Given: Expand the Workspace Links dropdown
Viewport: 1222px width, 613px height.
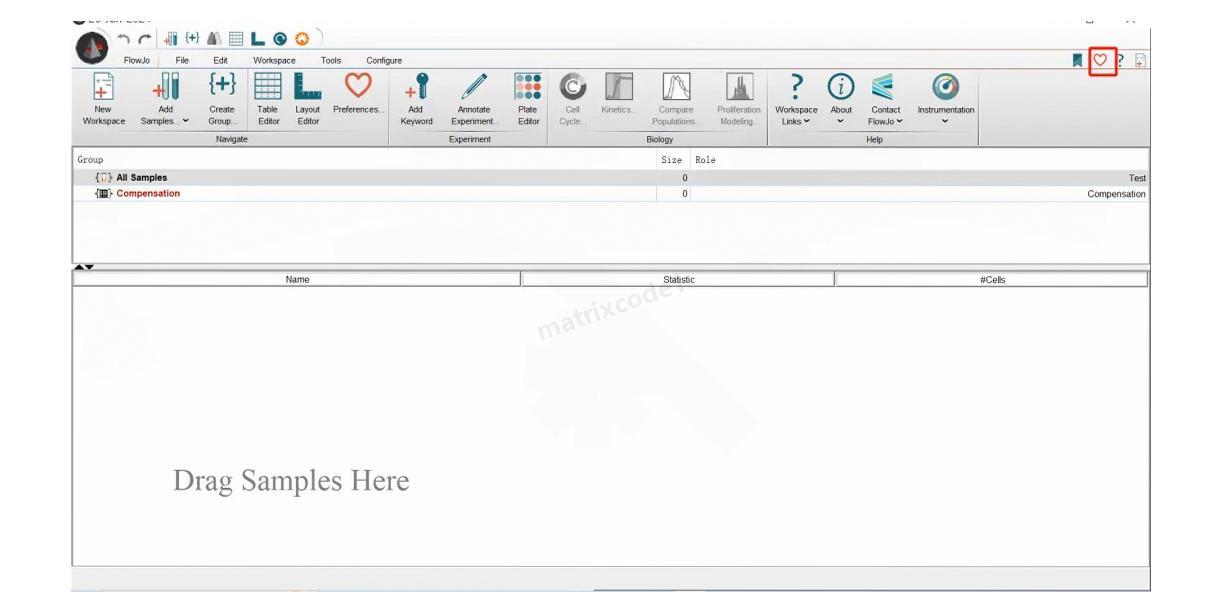Looking at the screenshot, I should point(807,121).
